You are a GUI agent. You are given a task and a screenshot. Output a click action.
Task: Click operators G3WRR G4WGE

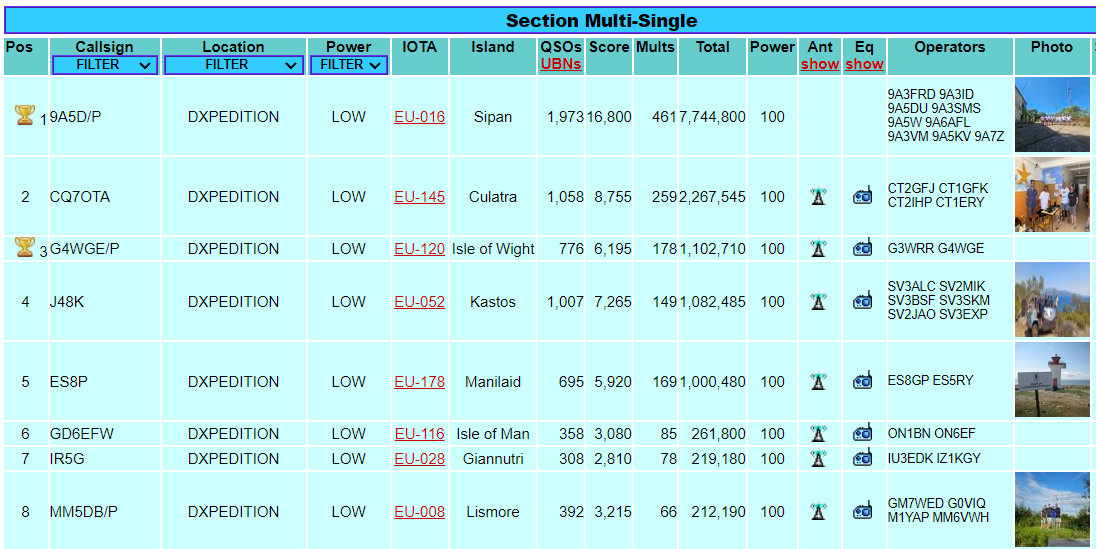coord(936,249)
